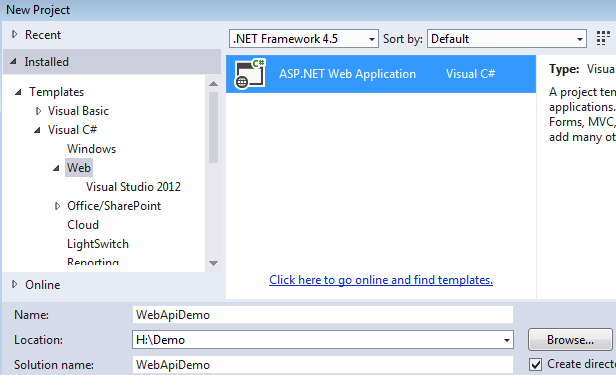
Task: Click the tree scrollbar down arrow
Action: (213, 263)
